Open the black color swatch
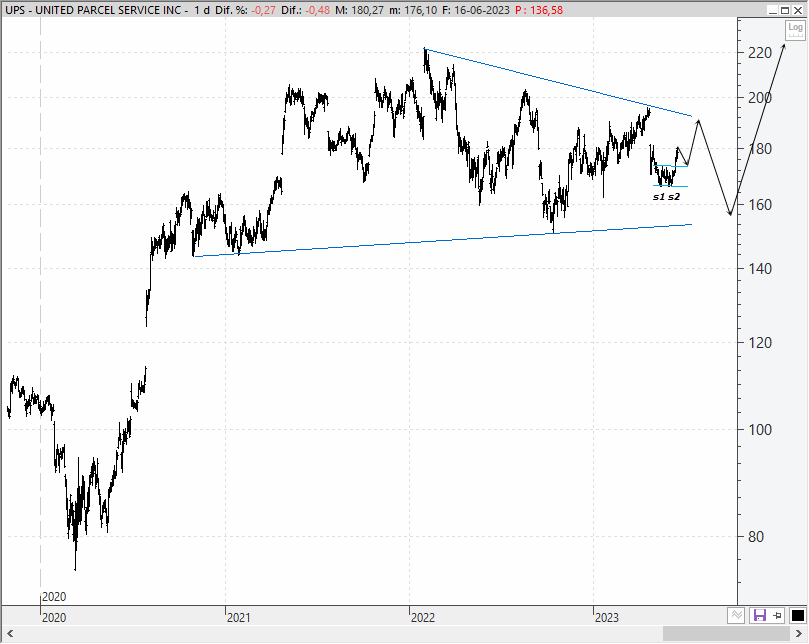809x644 pixels. tap(797, 615)
